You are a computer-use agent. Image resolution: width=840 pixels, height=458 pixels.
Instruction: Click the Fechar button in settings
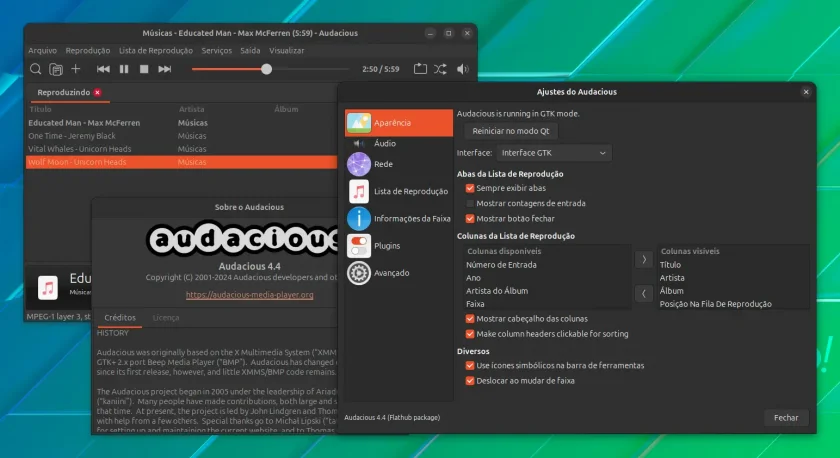[x=786, y=418]
